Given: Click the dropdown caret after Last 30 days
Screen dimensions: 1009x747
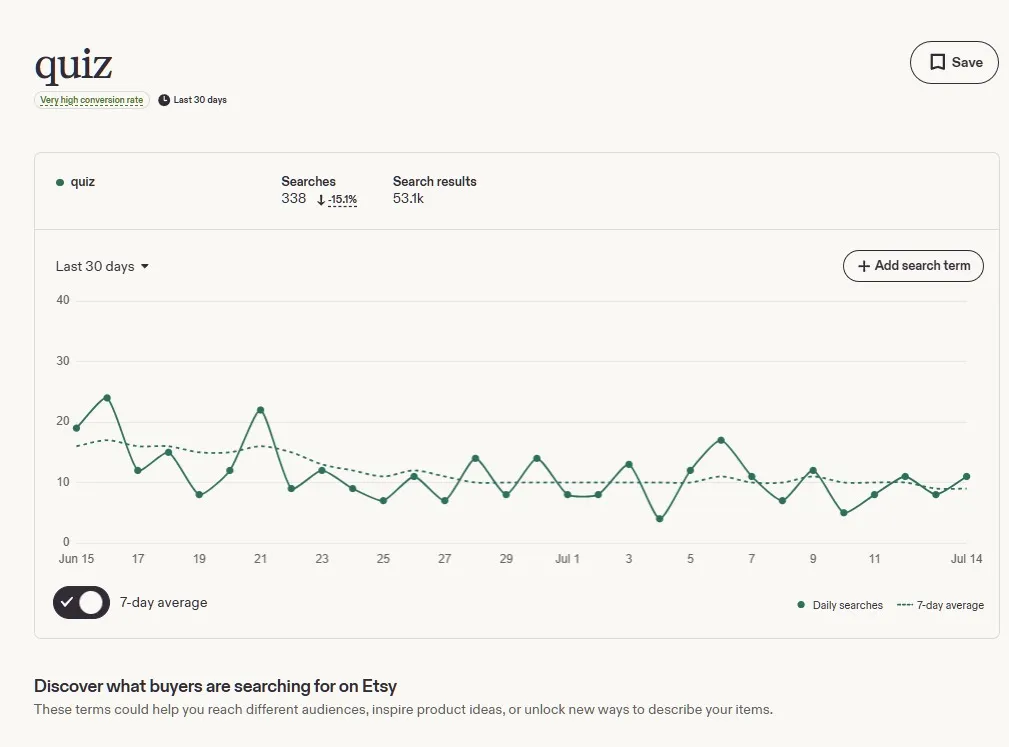Looking at the screenshot, I should tap(145, 266).
